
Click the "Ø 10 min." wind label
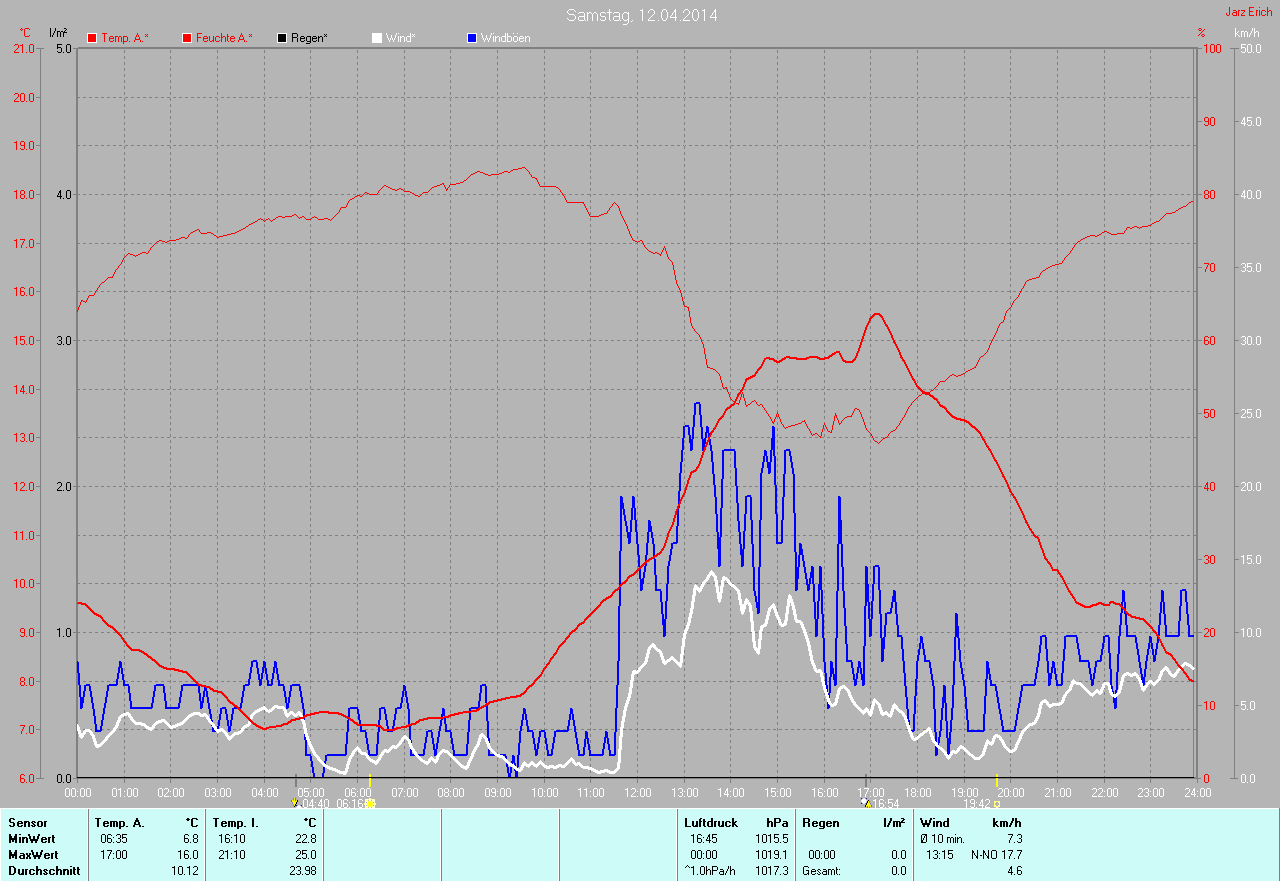942,838
